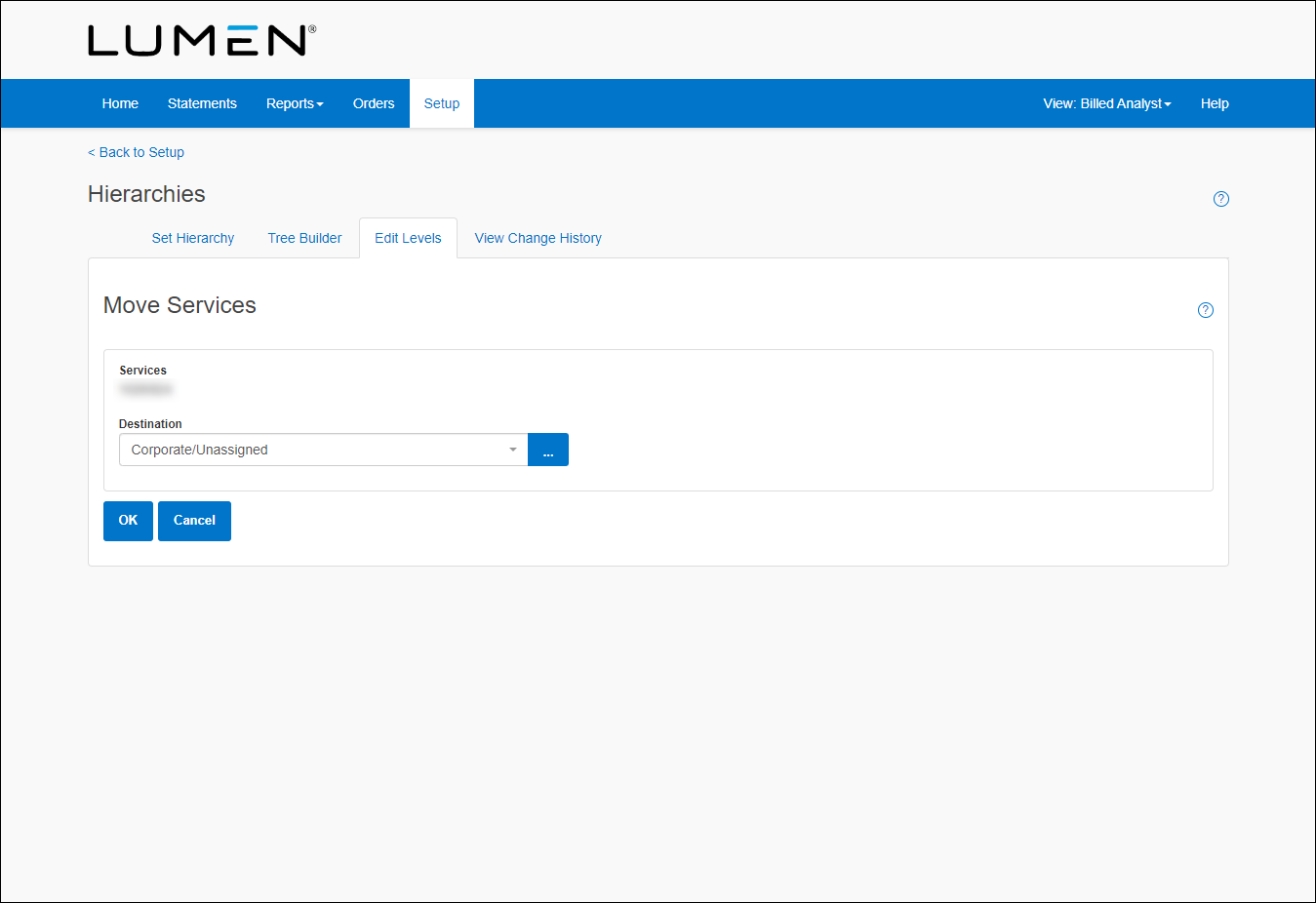Open help icon beside Move Services heading
The width and height of the screenshot is (1316, 903).
point(1205,310)
